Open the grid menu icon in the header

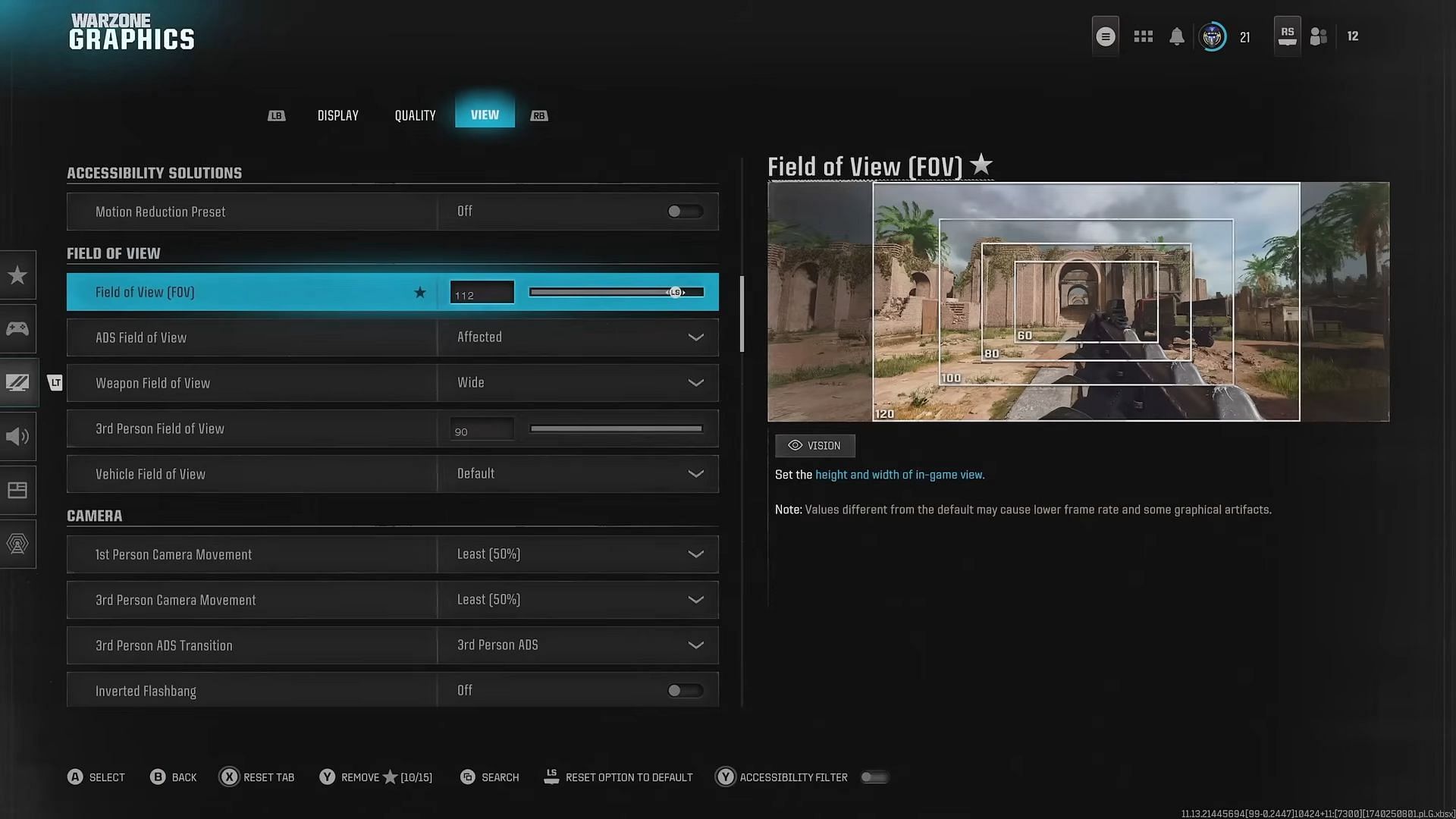coord(1143,36)
